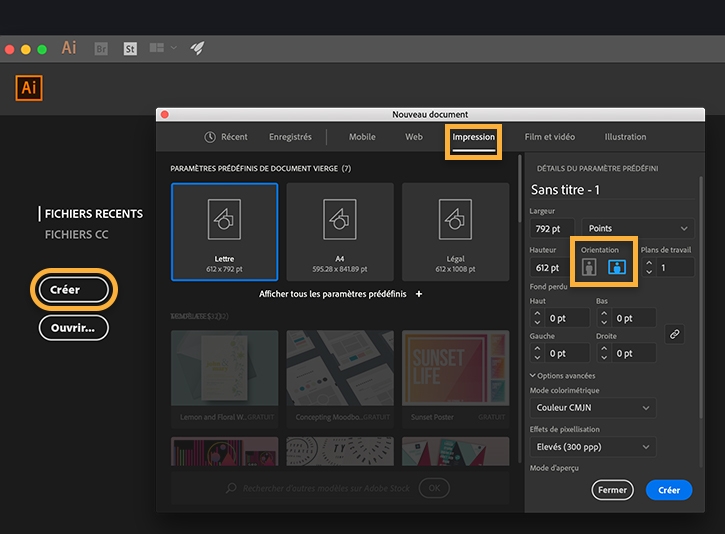The image size is (725, 534).
Task: Click the rocket GPU performance icon
Action: point(197,48)
